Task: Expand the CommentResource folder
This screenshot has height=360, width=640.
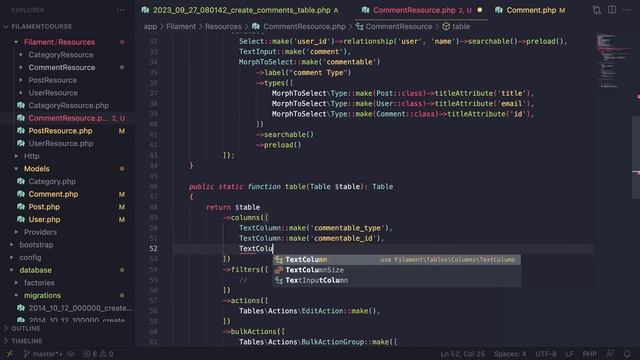Action: pos(21,67)
